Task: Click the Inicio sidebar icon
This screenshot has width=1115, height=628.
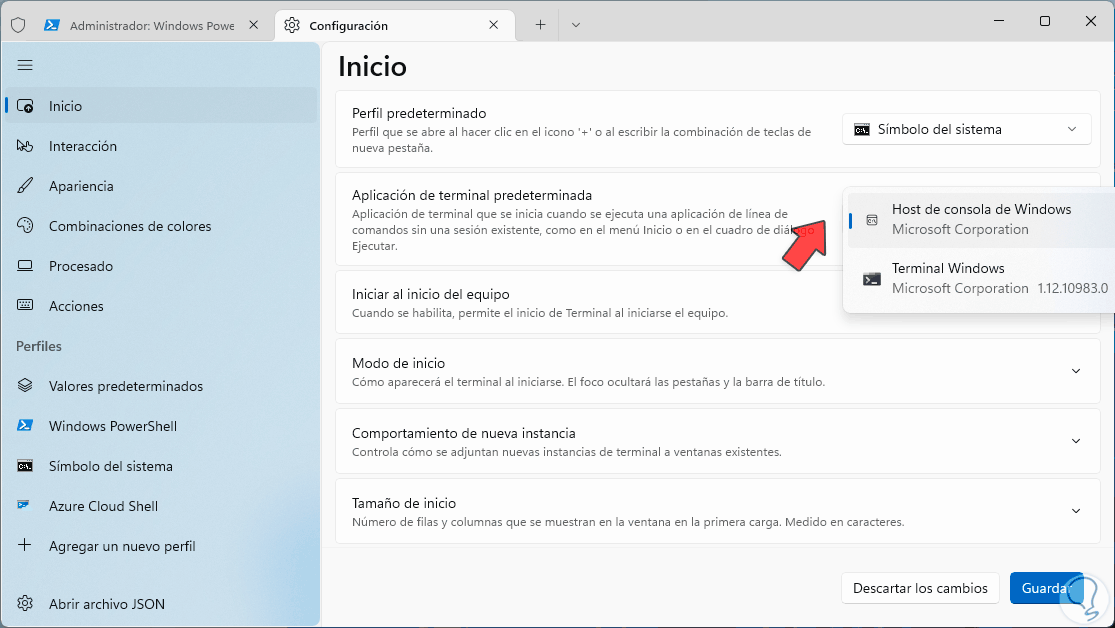Action: click(x=25, y=106)
